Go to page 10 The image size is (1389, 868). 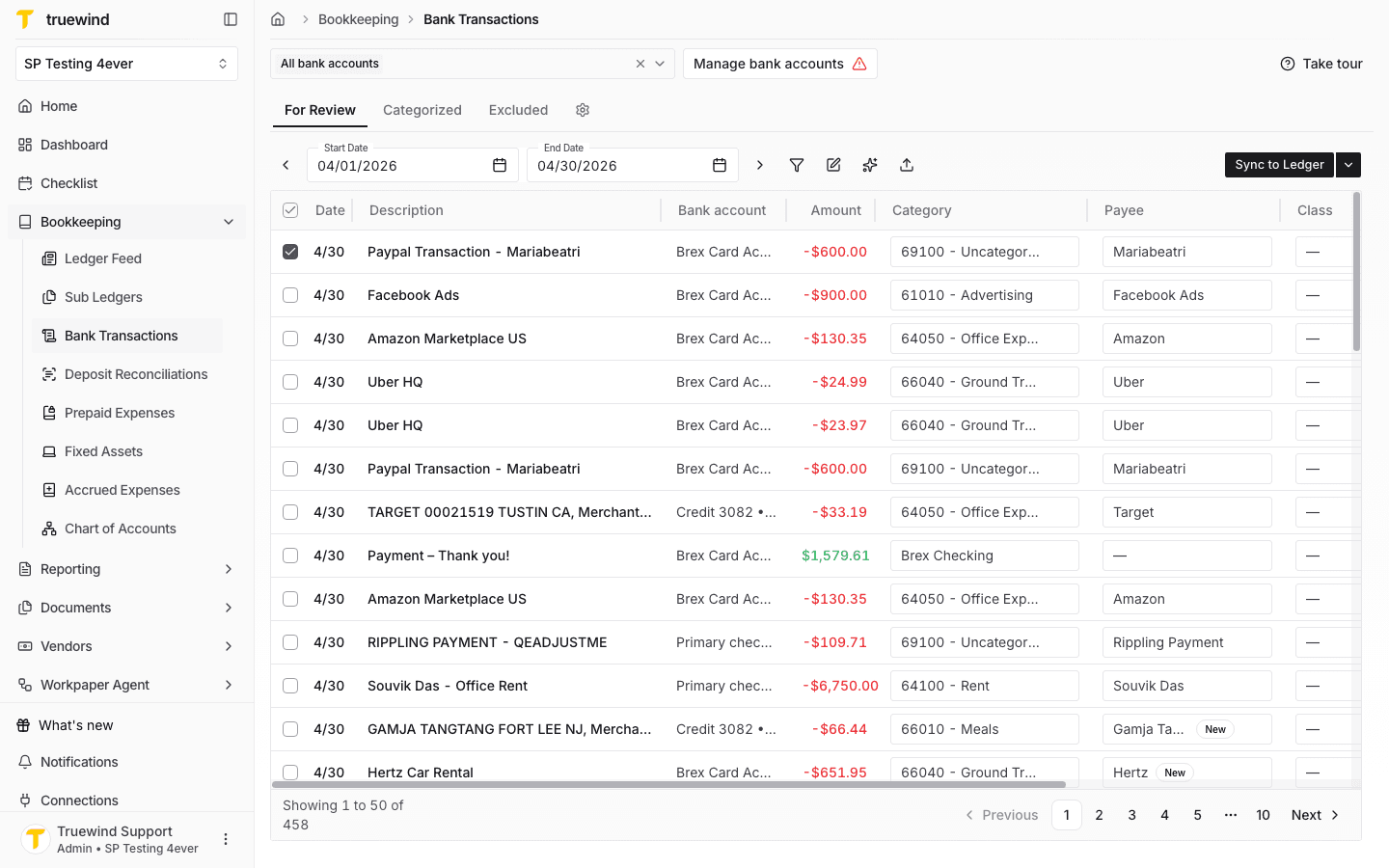tap(1263, 815)
